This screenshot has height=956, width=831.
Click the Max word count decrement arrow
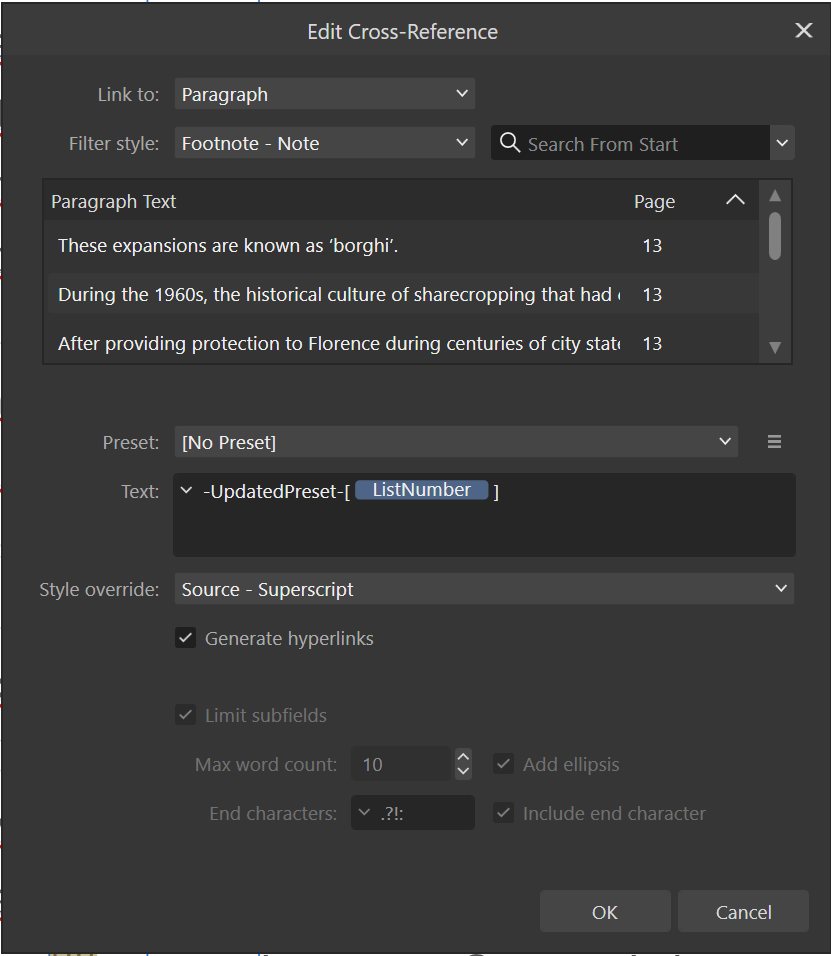tap(463, 770)
